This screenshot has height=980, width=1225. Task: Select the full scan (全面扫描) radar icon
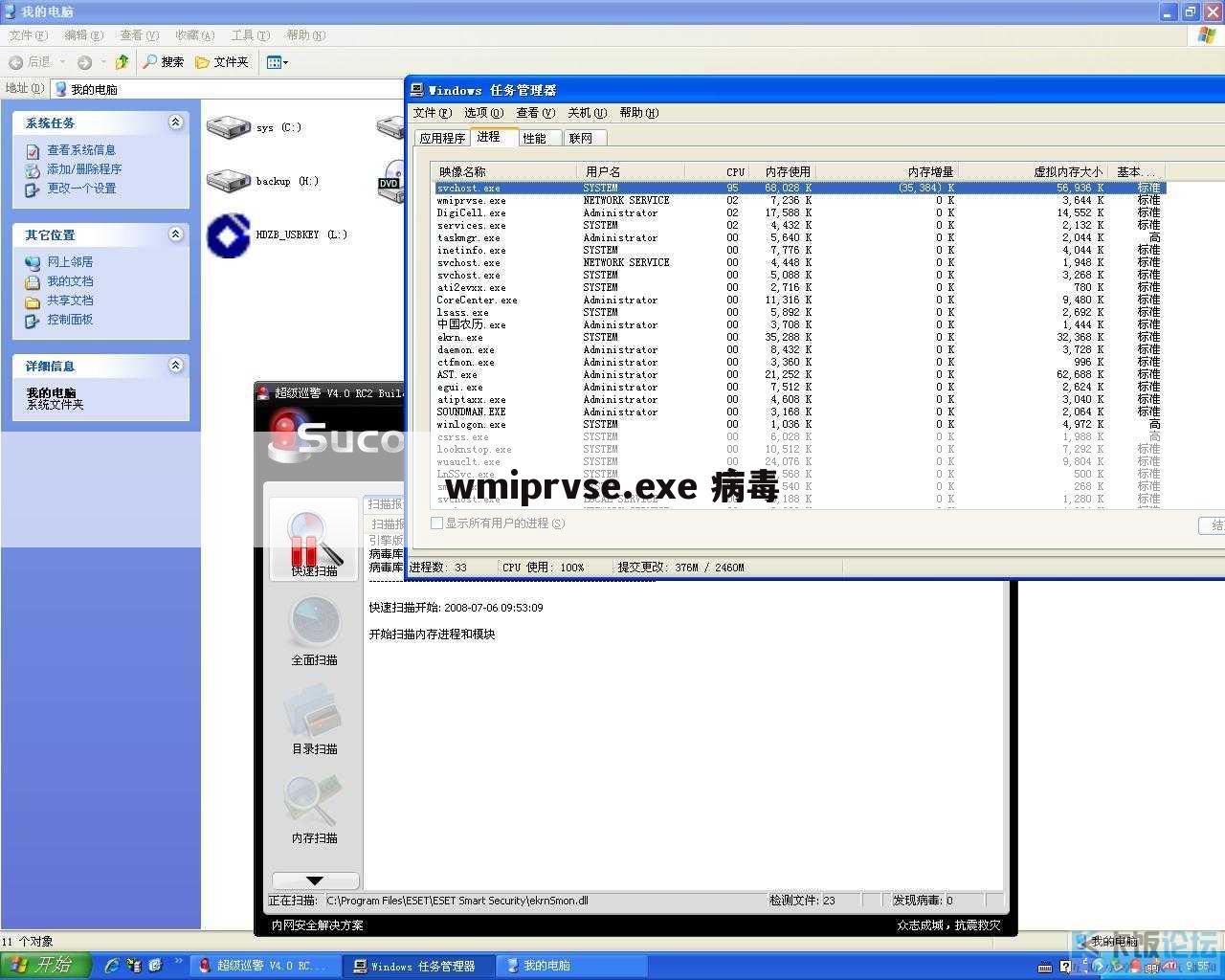click(x=314, y=623)
